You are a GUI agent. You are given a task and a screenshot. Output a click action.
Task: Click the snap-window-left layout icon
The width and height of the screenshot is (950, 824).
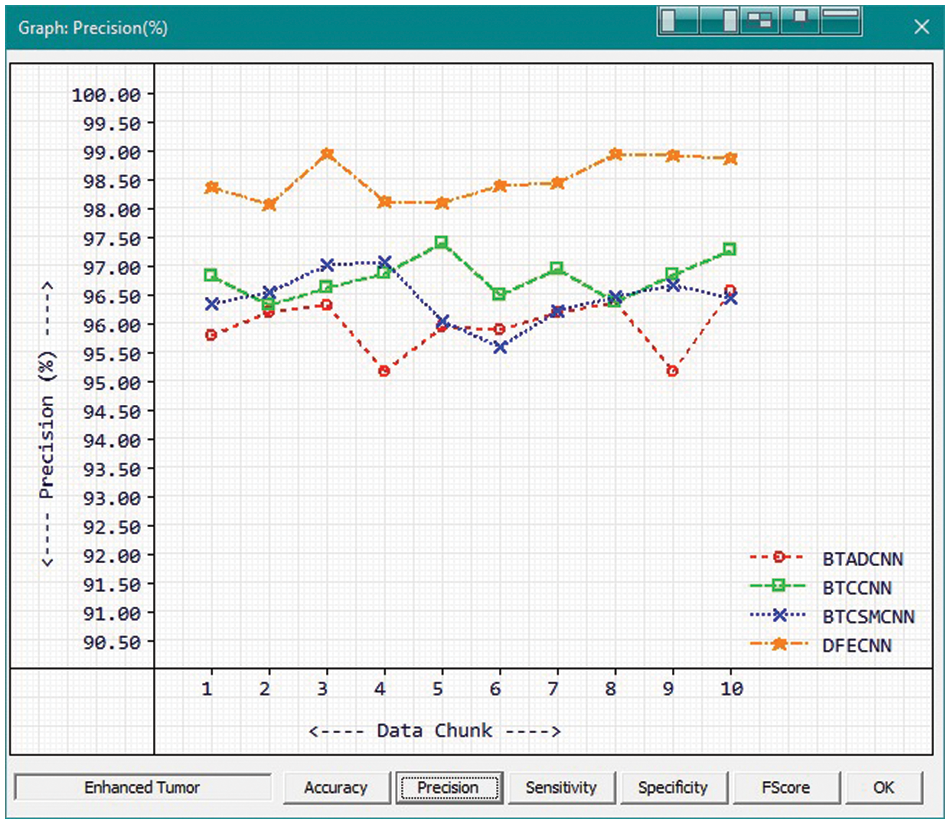point(678,21)
